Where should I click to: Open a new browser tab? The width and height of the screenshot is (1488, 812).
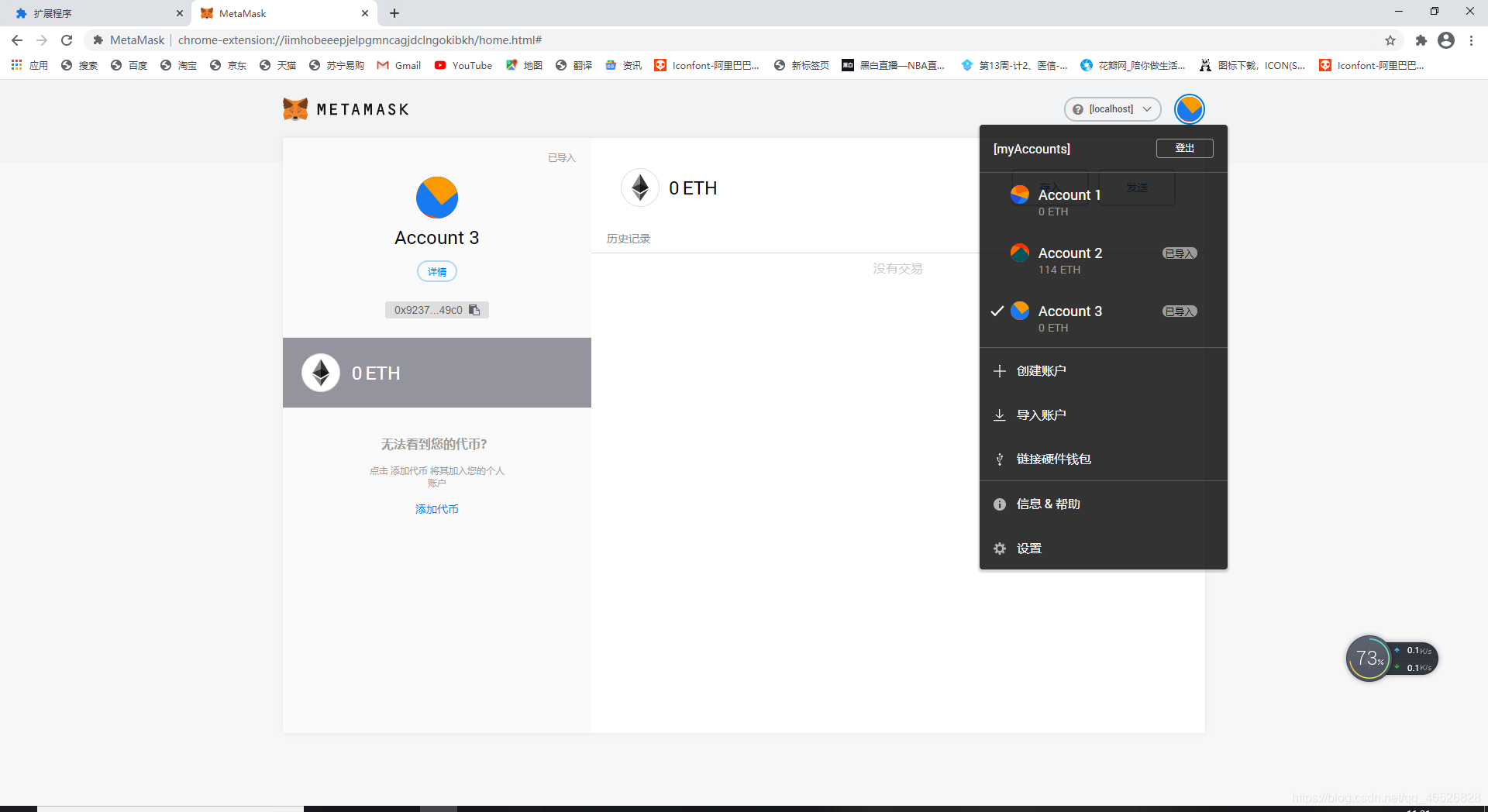(394, 13)
